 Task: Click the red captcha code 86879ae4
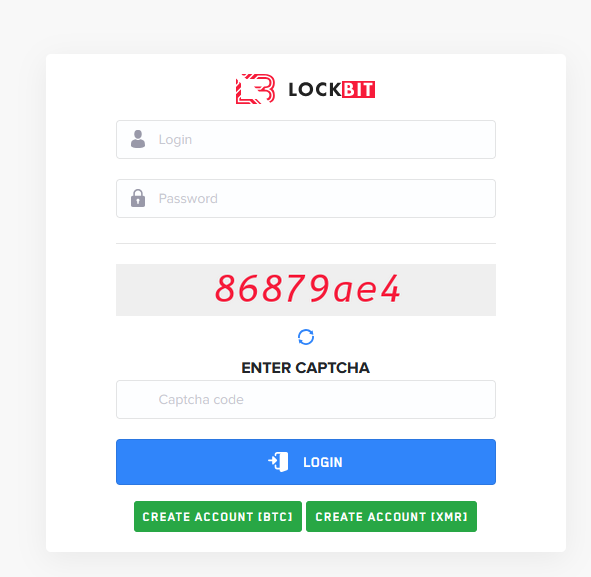(307, 289)
